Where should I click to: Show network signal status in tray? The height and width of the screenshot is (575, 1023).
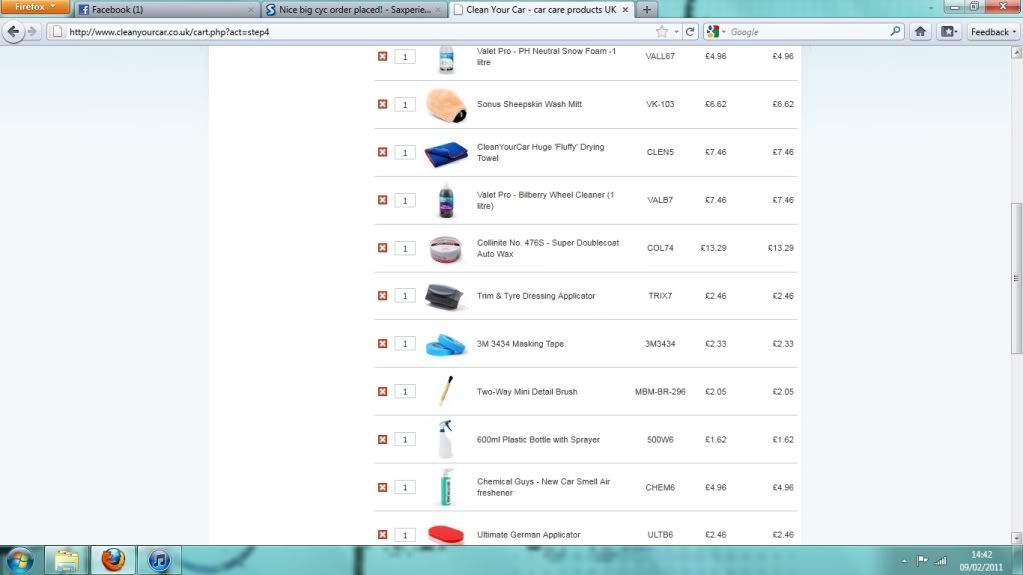(941, 560)
